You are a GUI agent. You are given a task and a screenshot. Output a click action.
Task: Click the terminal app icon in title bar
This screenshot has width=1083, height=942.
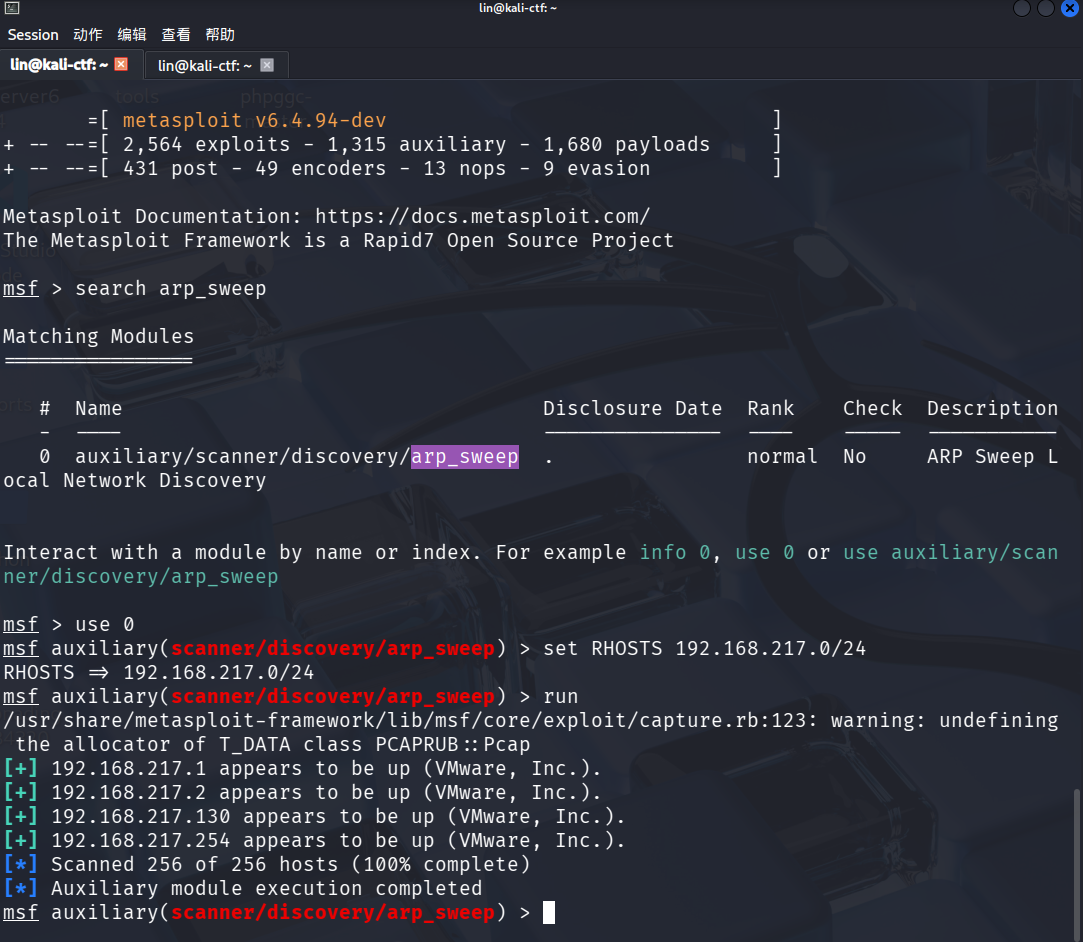(12, 8)
